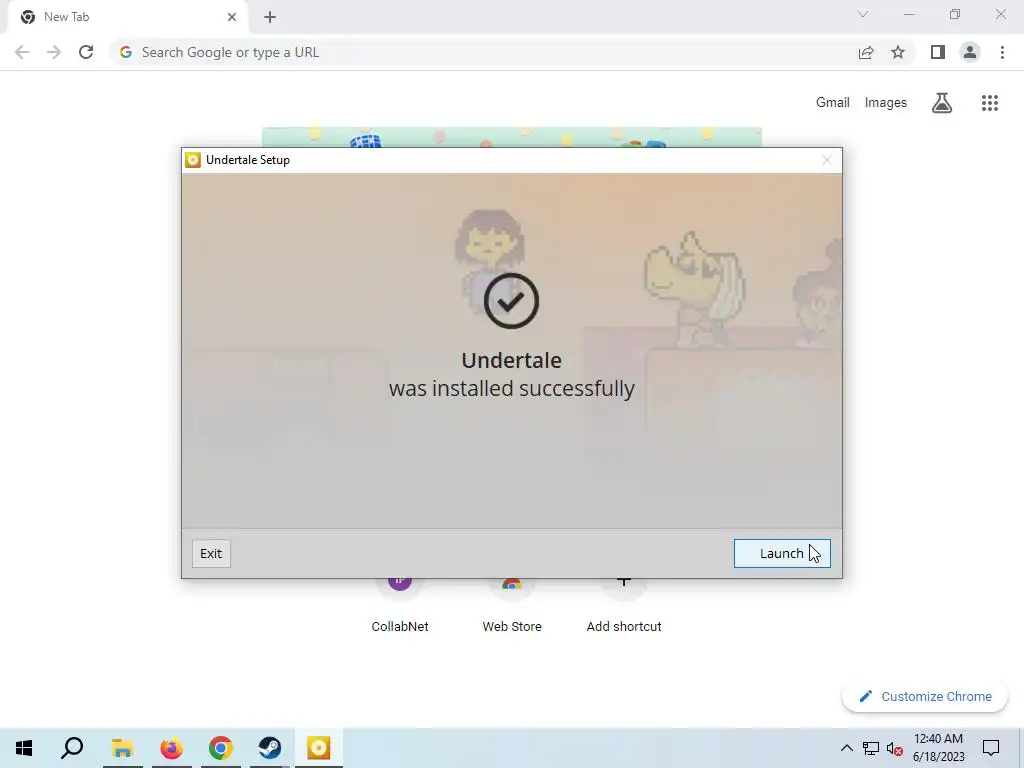This screenshot has width=1024, height=768.
Task: Open the Chrome profile avatar menu
Action: tap(970, 52)
